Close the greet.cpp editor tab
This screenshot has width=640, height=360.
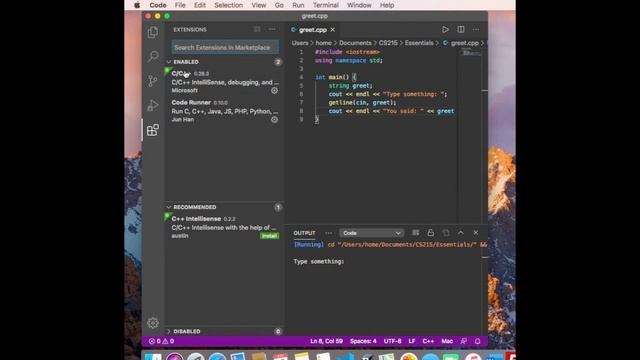tap(333, 30)
